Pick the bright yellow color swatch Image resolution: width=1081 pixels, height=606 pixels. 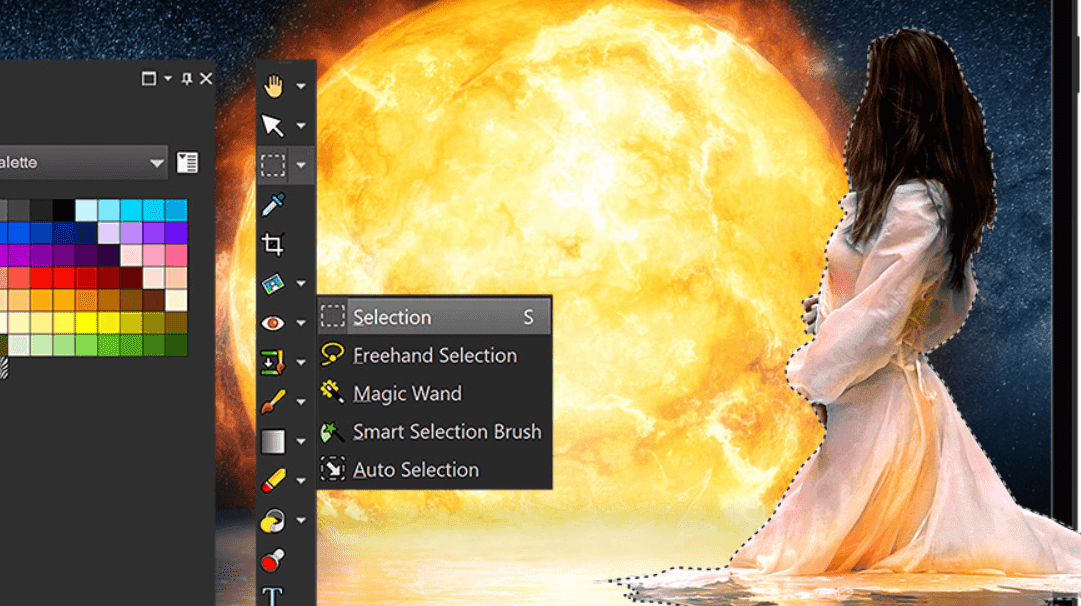point(86,323)
